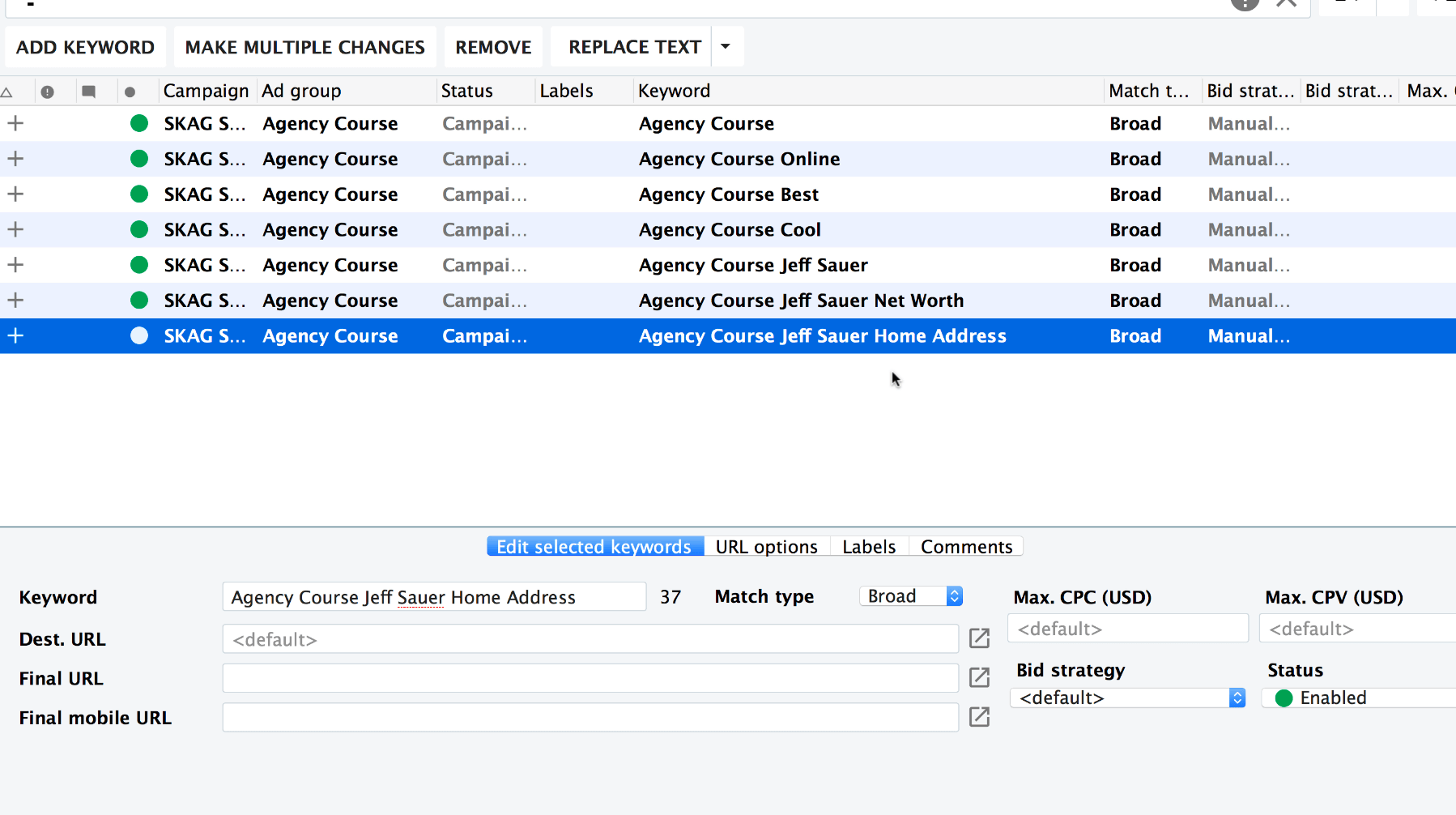Click the Max. CPC (USD) field
Screen dimensions: 1456x815
pos(1128,629)
